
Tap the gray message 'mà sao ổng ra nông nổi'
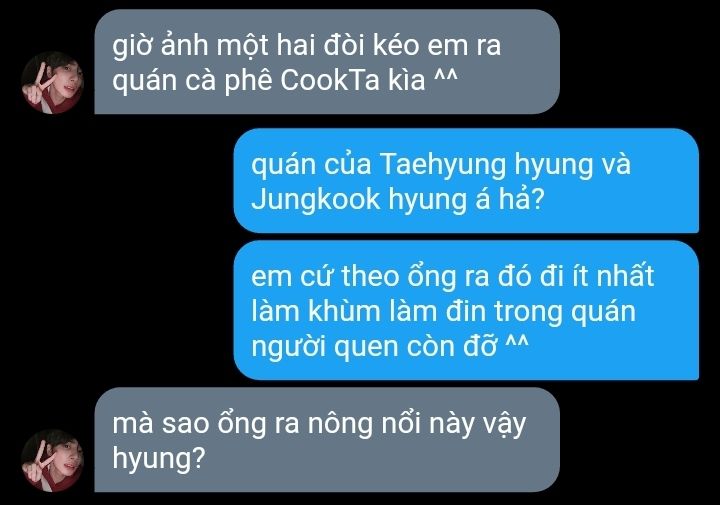click(x=327, y=440)
